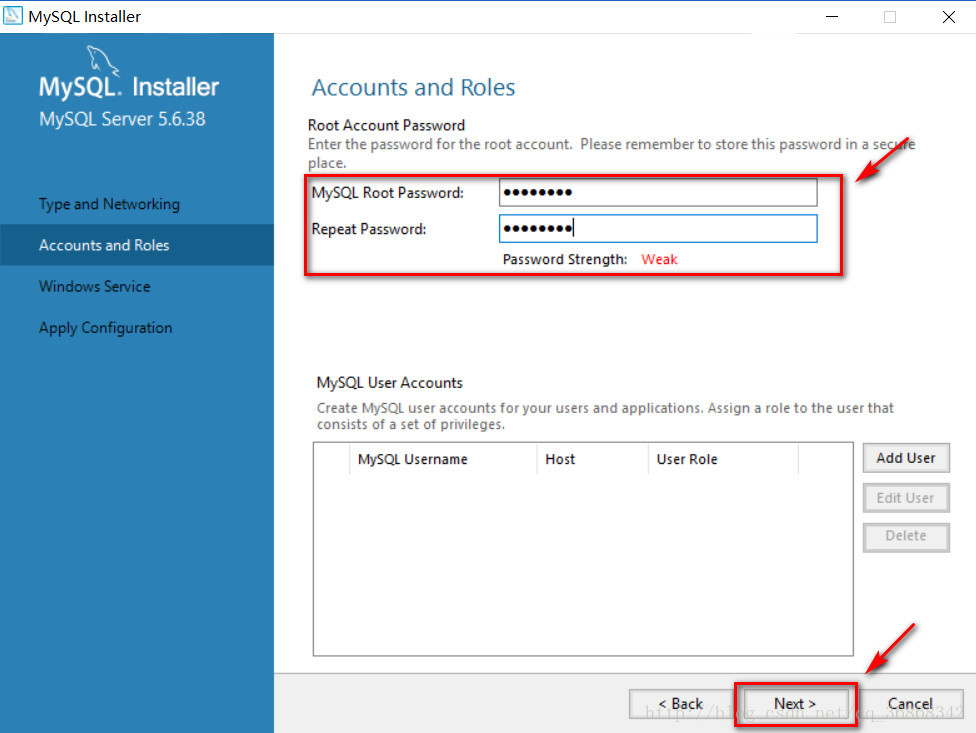Viewport: 976px width, 733px height.
Task: Maximize the installer window
Action: click(x=889, y=17)
